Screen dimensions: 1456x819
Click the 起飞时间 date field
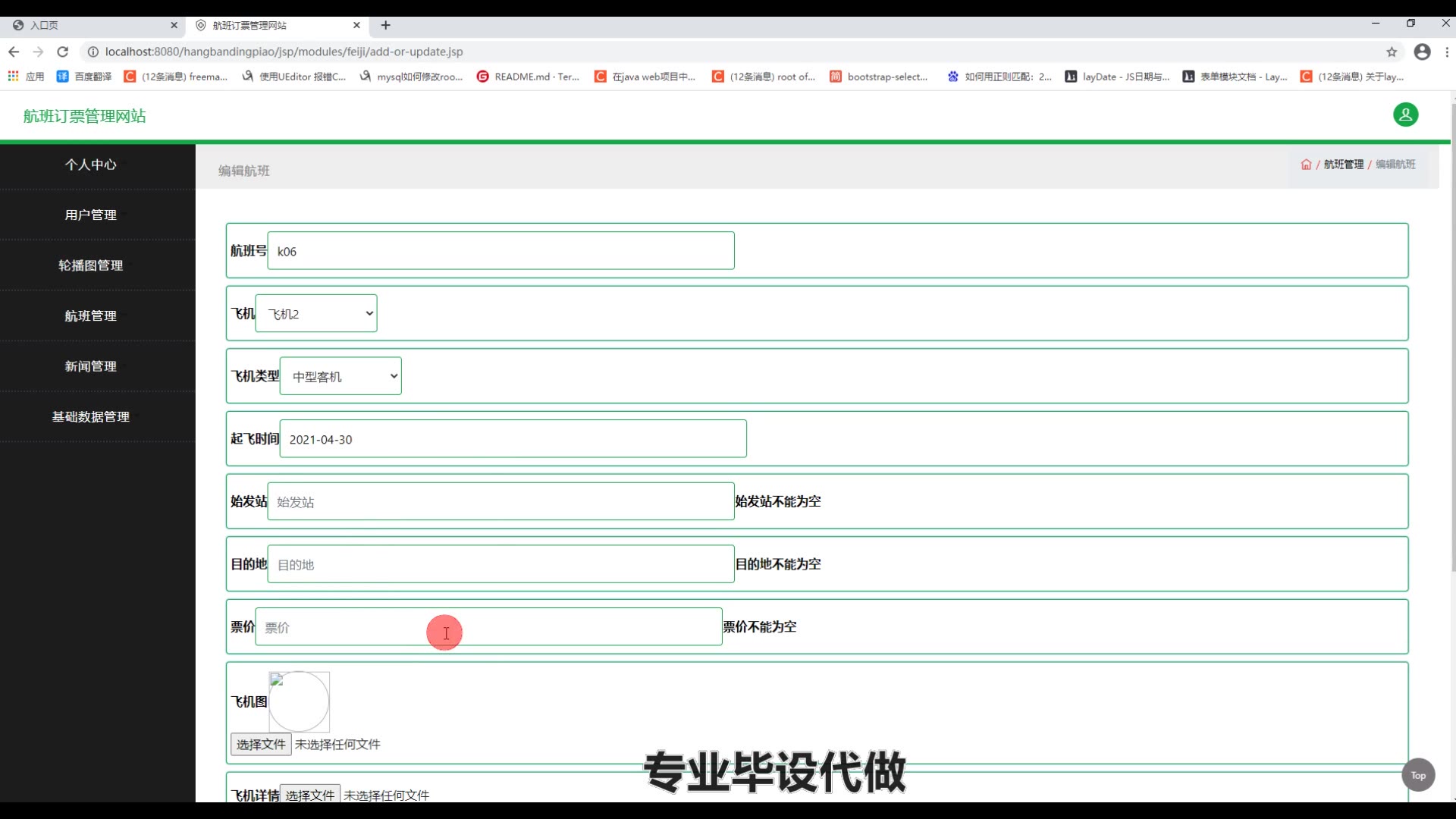[x=513, y=440]
